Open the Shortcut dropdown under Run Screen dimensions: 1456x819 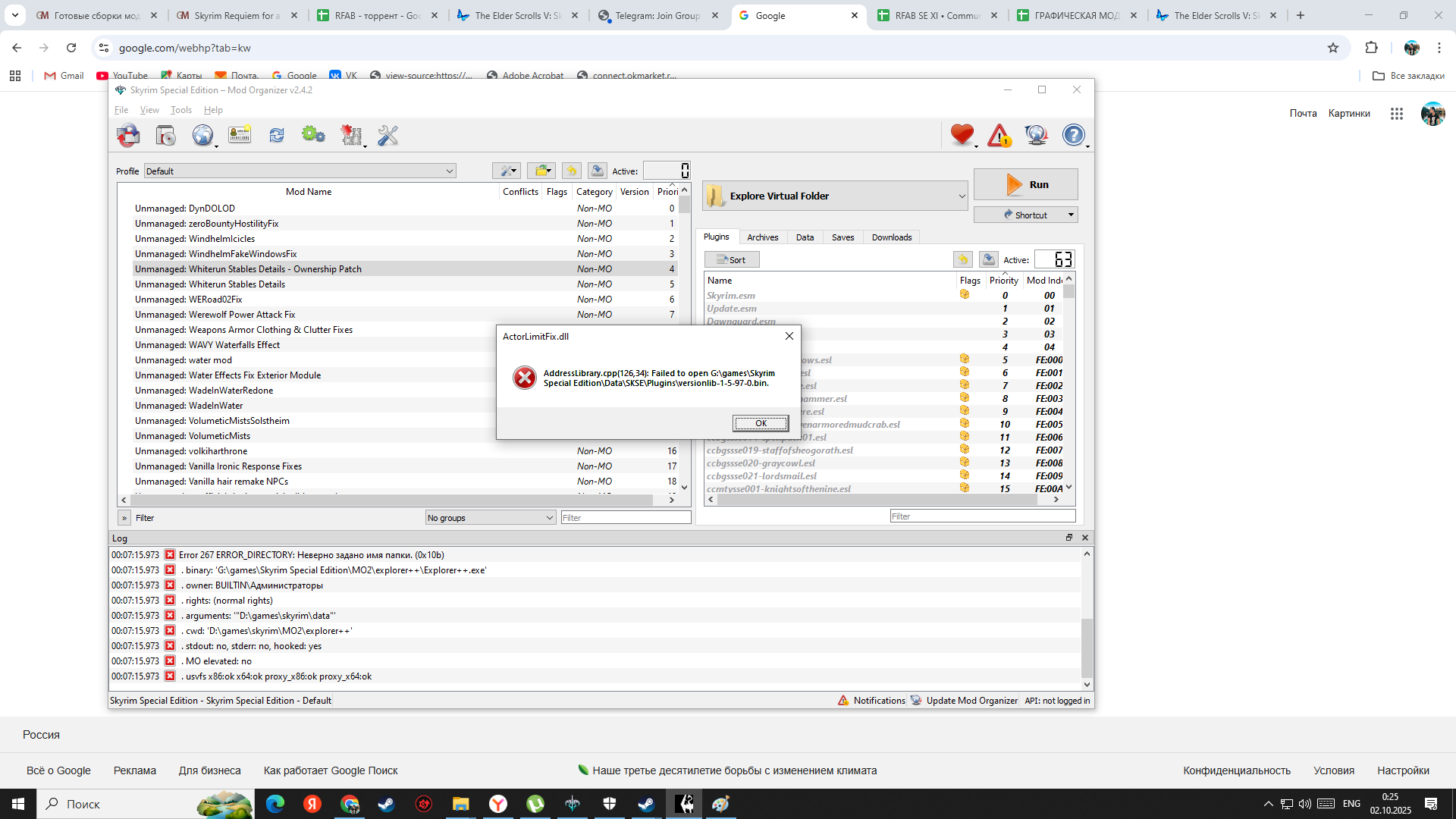(1025, 215)
